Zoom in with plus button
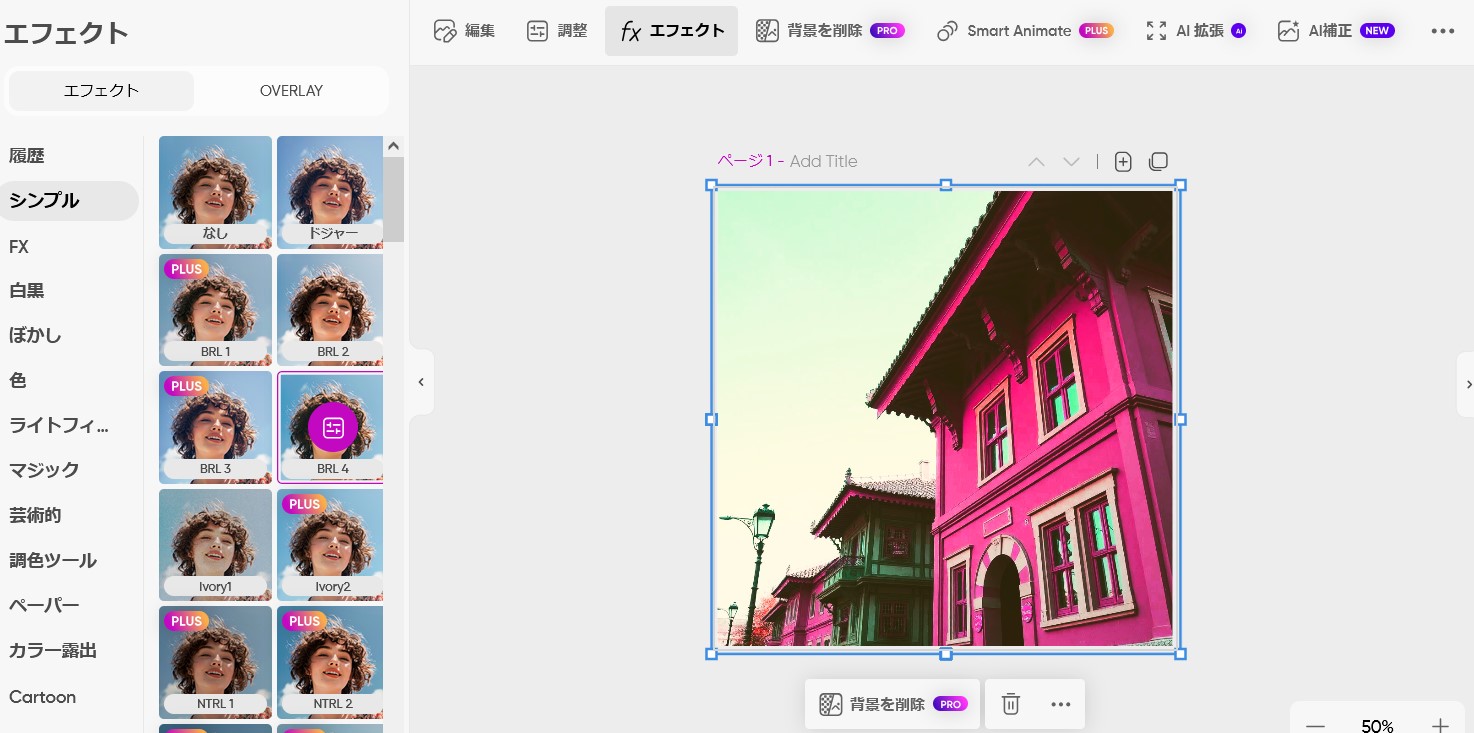1474x733 pixels. pos(1440,726)
